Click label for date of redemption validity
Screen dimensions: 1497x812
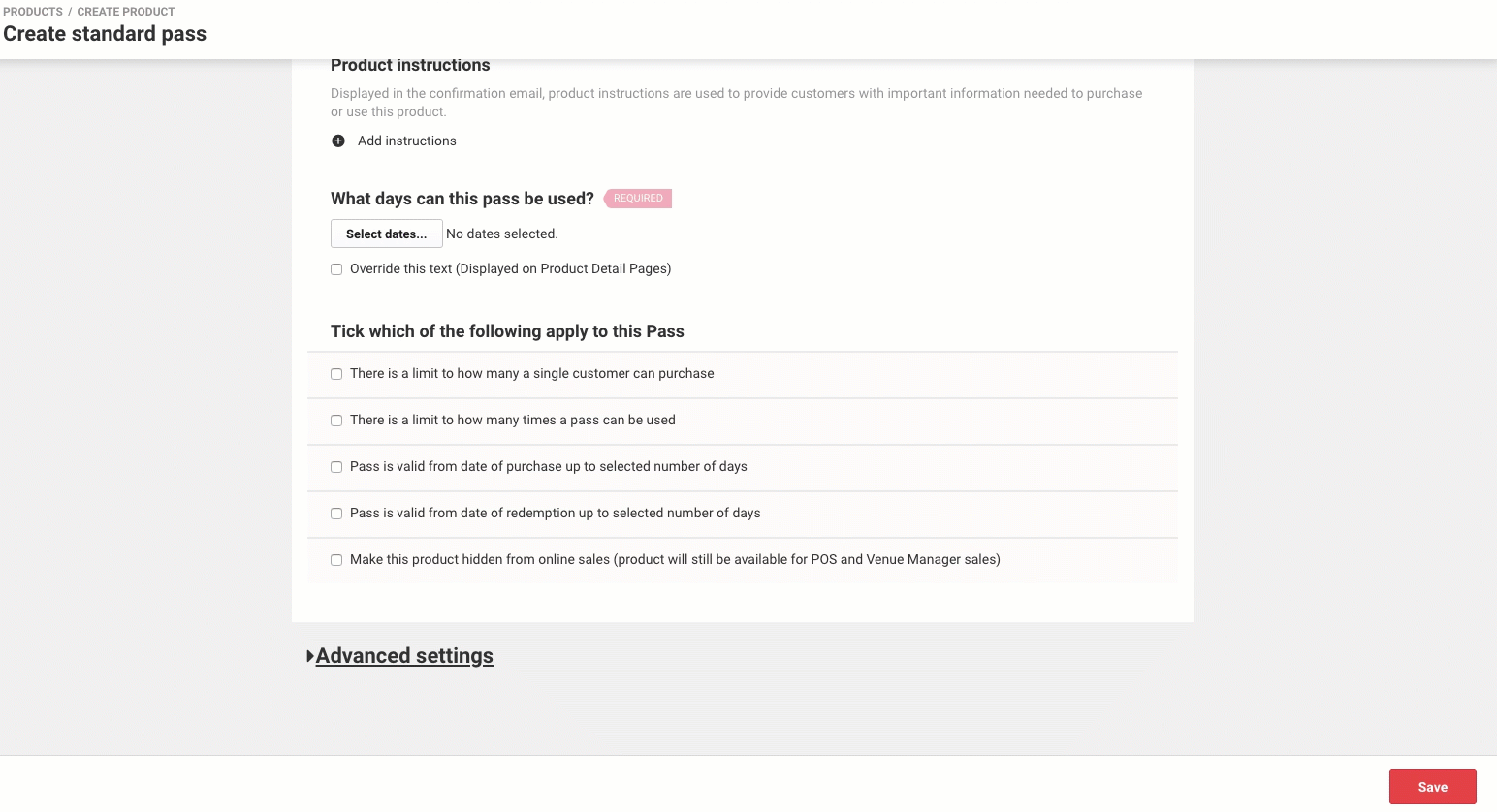click(556, 513)
